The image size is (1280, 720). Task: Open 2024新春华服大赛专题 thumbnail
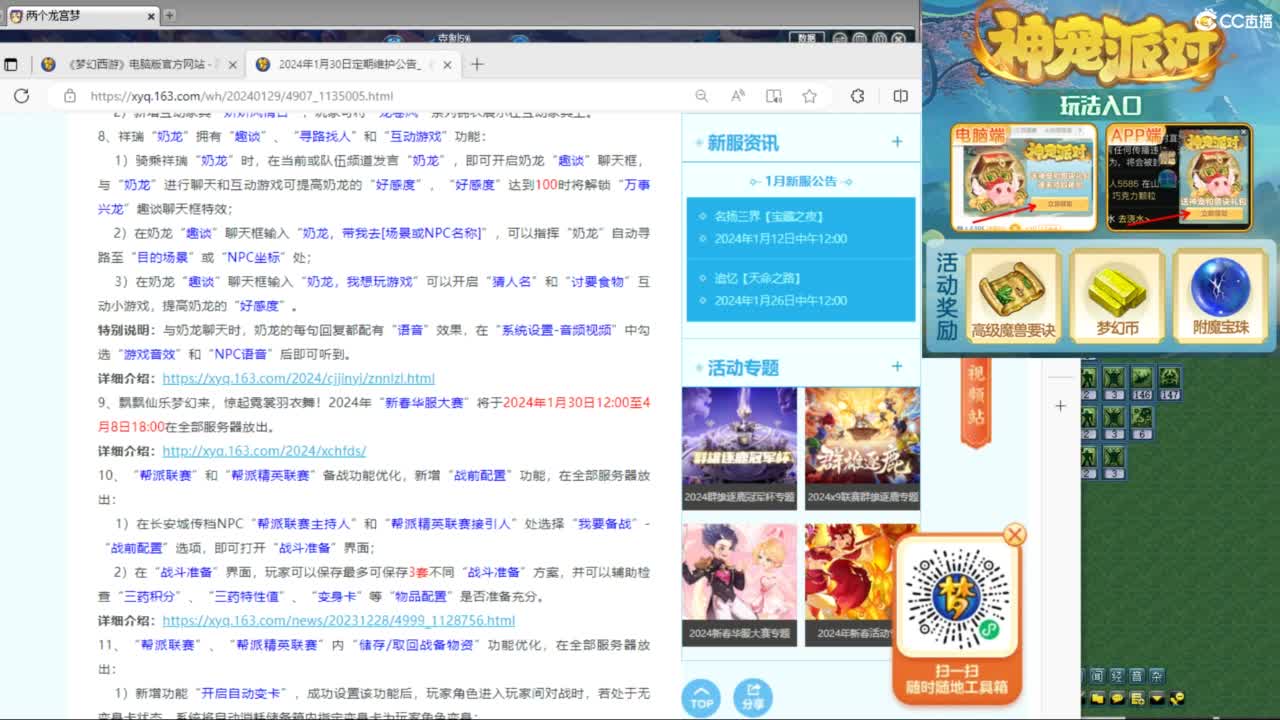(739, 585)
